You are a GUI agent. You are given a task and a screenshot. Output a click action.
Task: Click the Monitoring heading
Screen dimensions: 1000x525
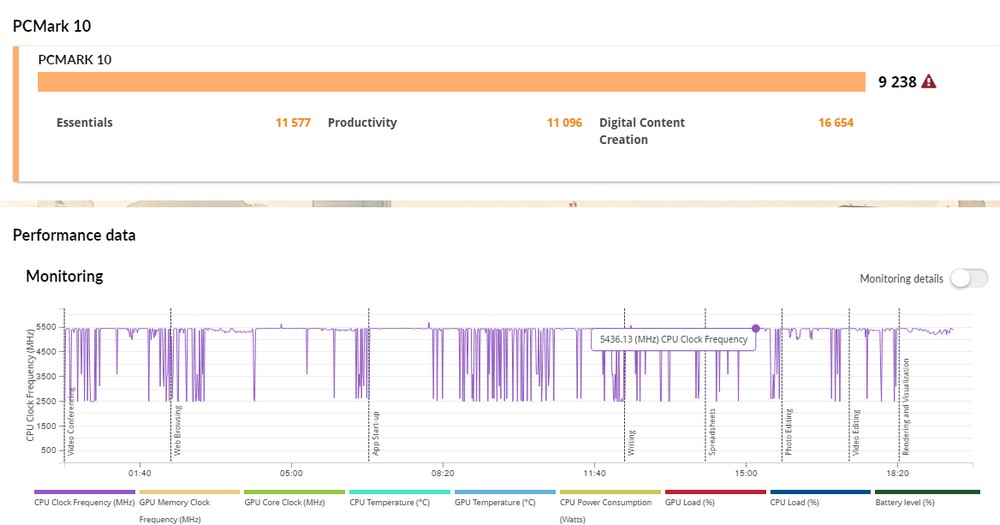[x=64, y=276]
